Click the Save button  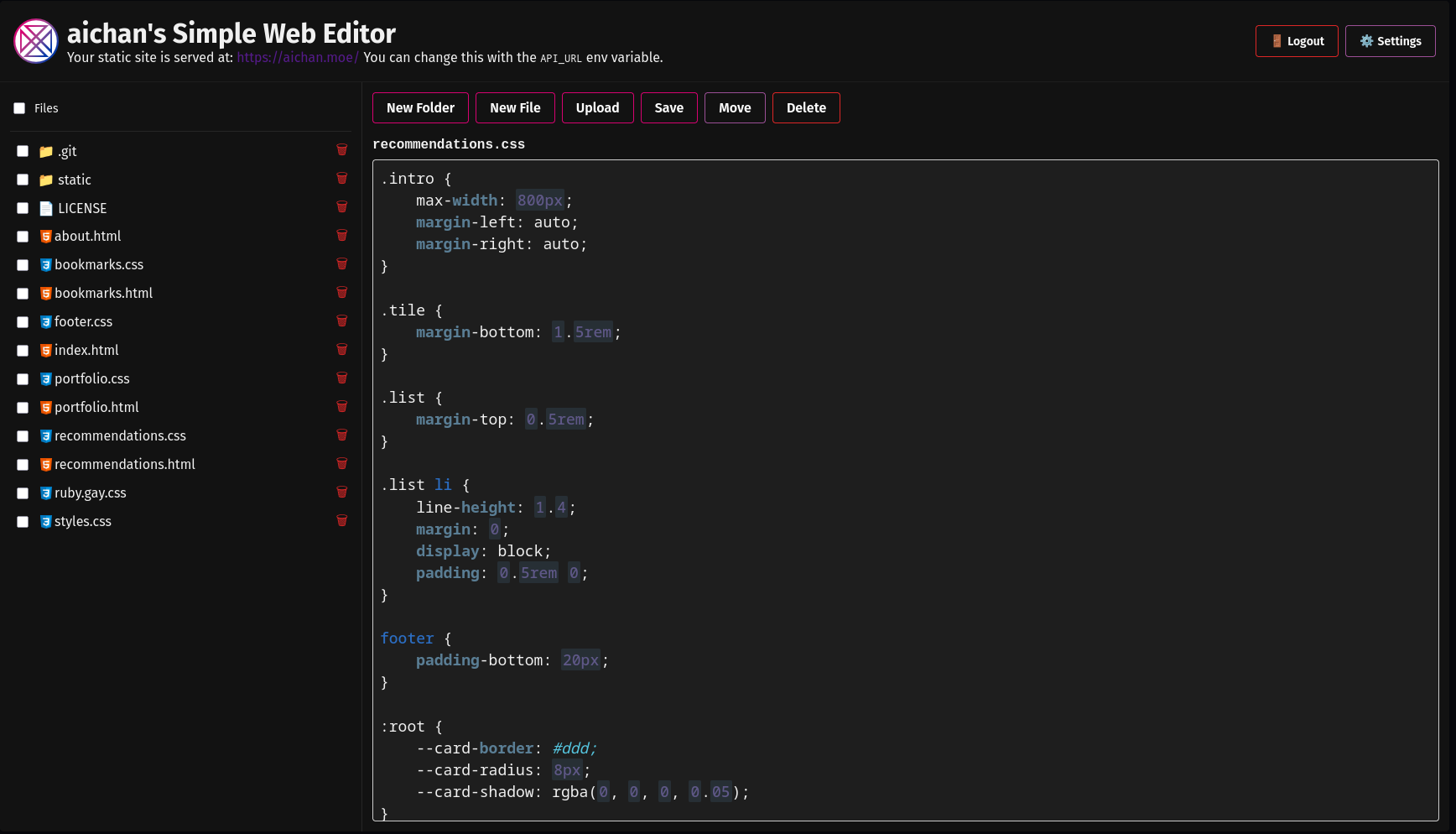668,108
